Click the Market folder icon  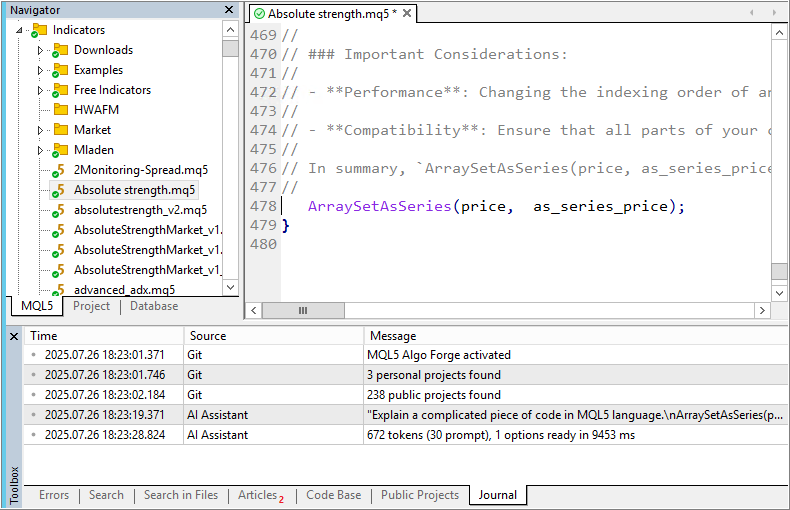pos(60,130)
